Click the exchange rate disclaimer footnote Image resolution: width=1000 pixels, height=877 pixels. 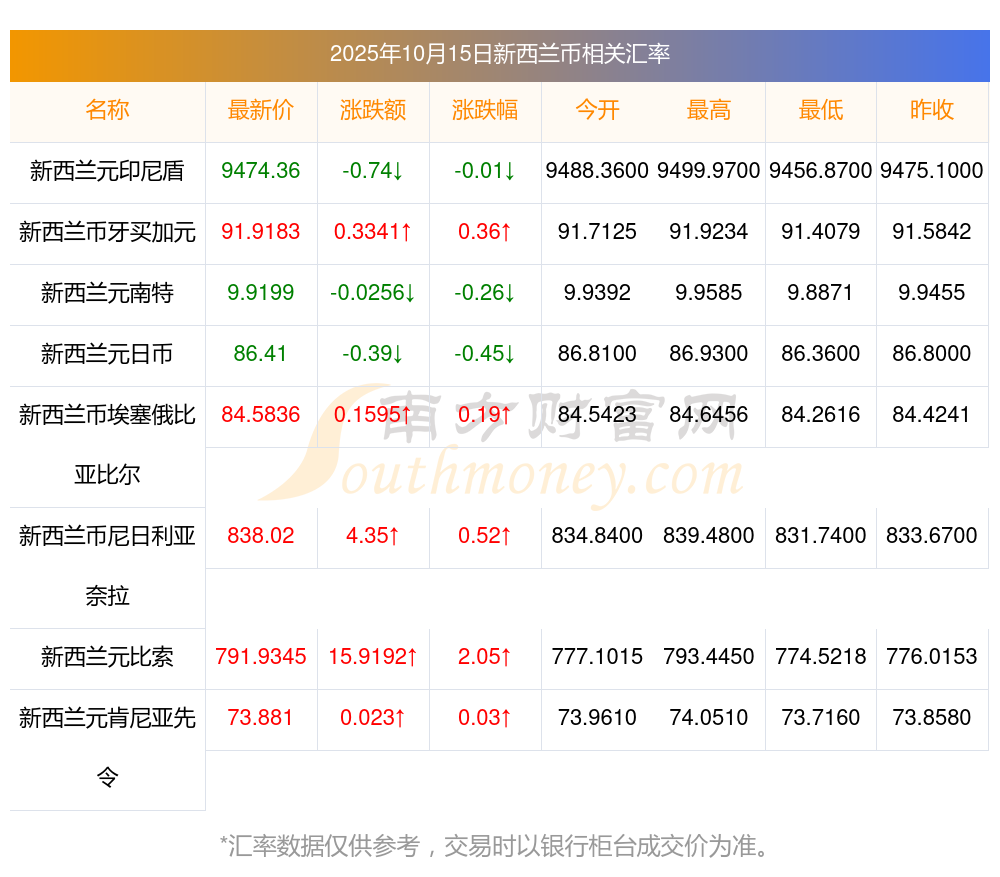click(497, 846)
